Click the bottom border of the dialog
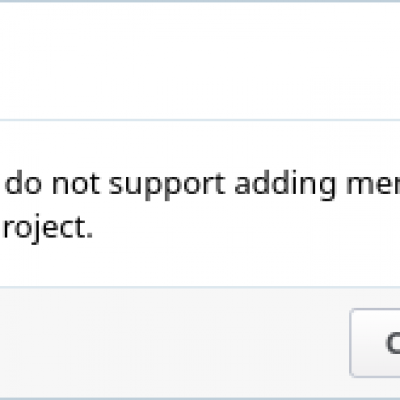Viewport: 400px width, 400px height. click(200, 398)
